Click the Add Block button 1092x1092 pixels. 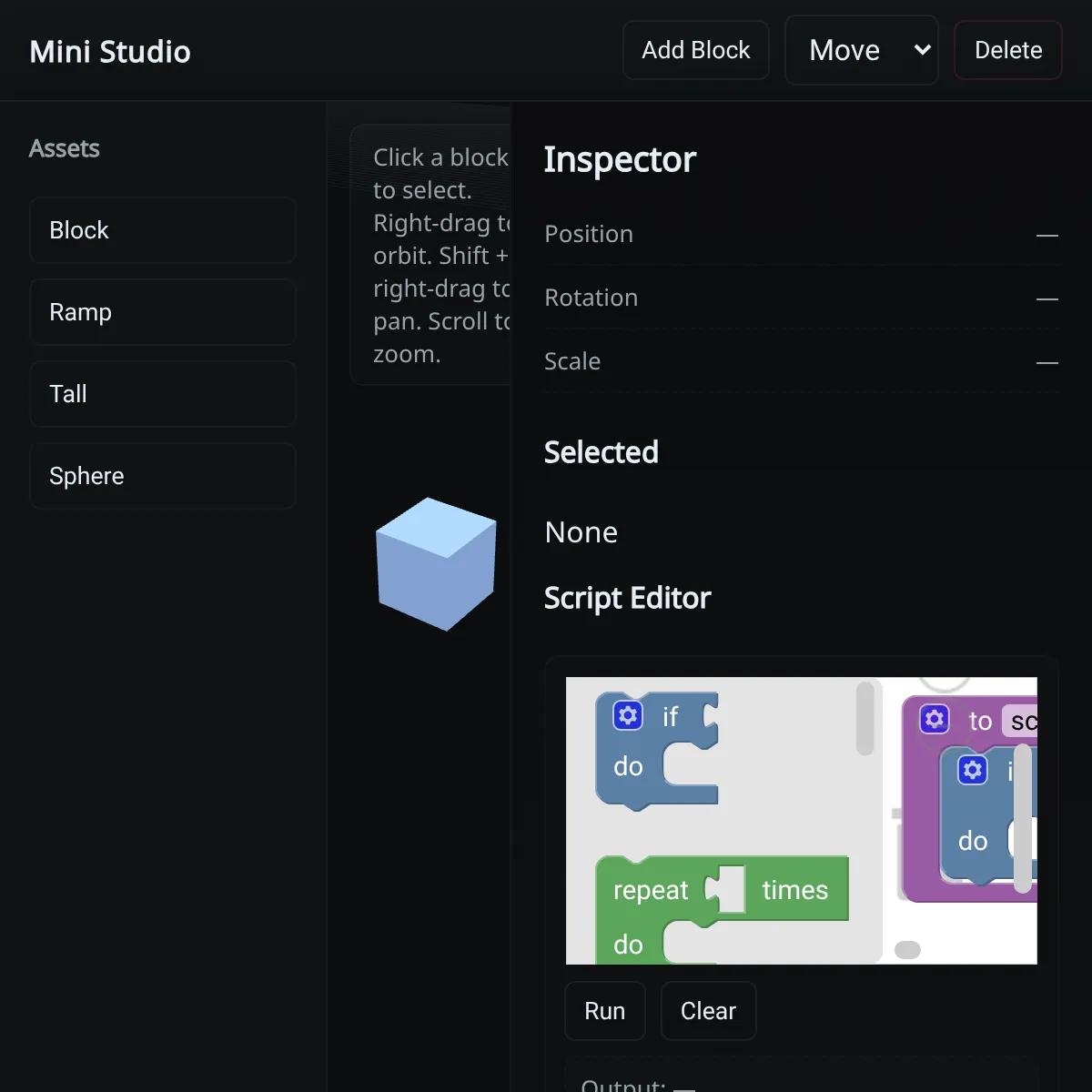coord(696,50)
